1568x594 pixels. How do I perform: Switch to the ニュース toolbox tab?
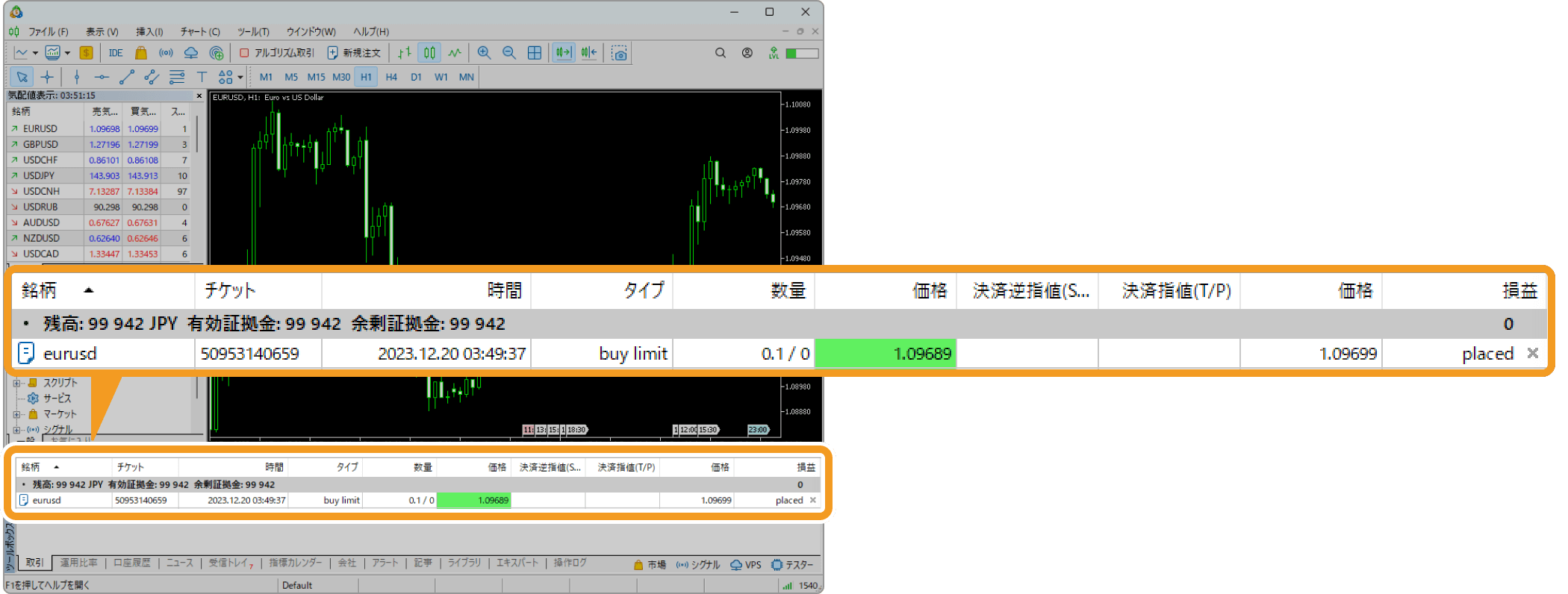pos(180,563)
